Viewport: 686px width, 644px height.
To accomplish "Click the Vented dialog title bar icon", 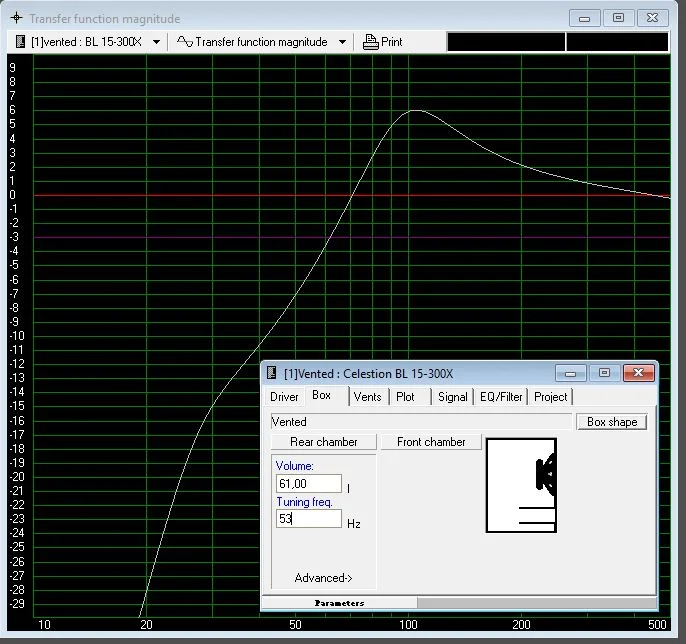I will [272, 373].
